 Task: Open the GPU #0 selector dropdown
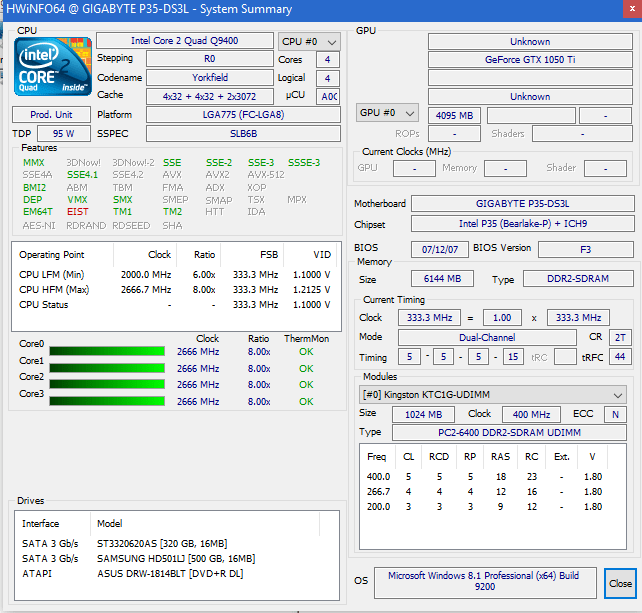(387, 113)
